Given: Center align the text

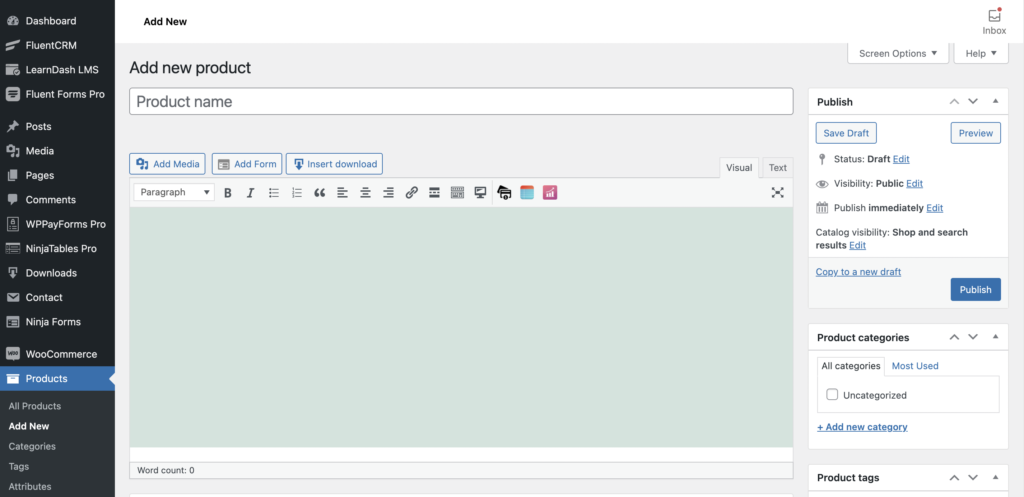Looking at the screenshot, I should coord(365,192).
